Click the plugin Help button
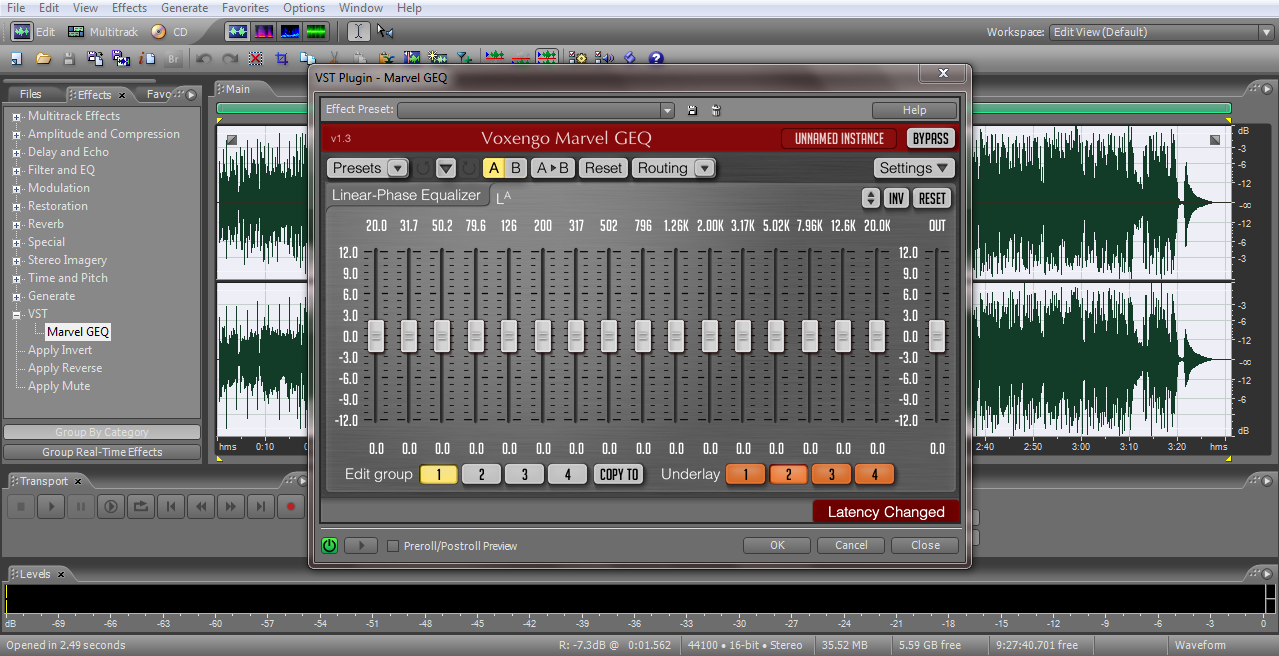The height and width of the screenshot is (656, 1279). coord(914,110)
